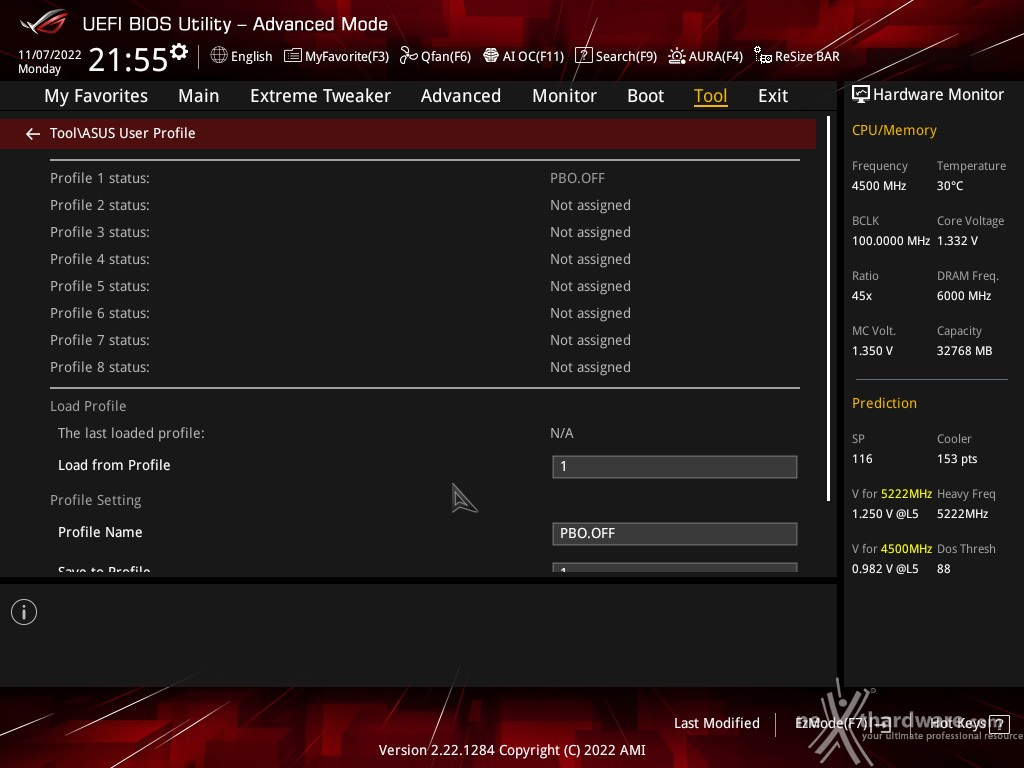Select the Tool tab
Screen dimensions: 1024x768
[711, 96]
